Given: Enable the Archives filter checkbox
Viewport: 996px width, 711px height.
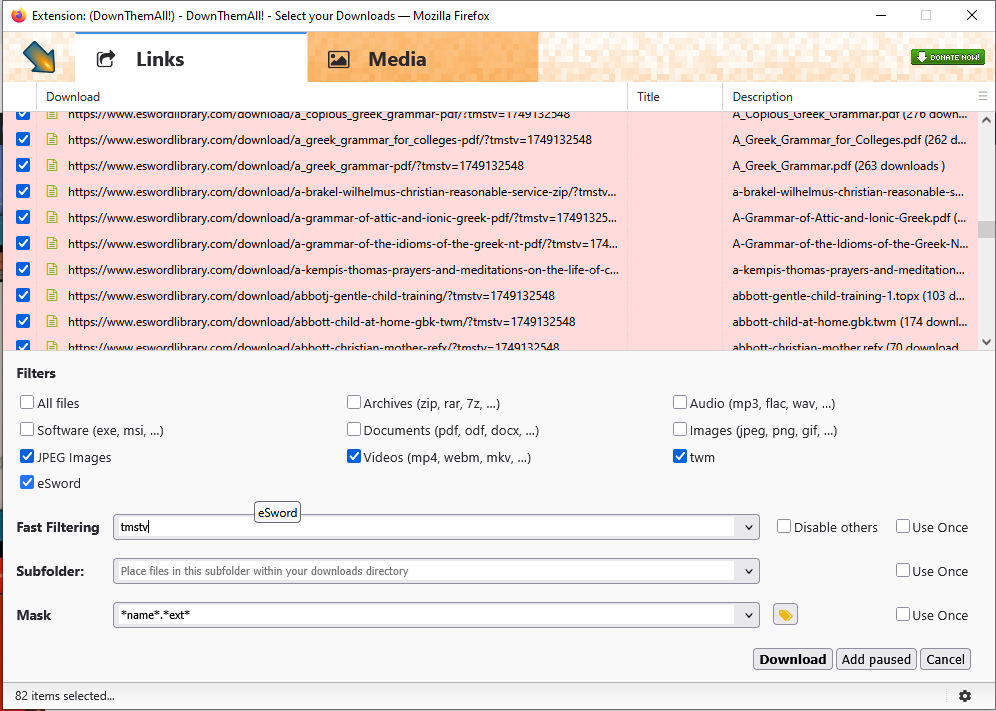Looking at the screenshot, I should [354, 402].
